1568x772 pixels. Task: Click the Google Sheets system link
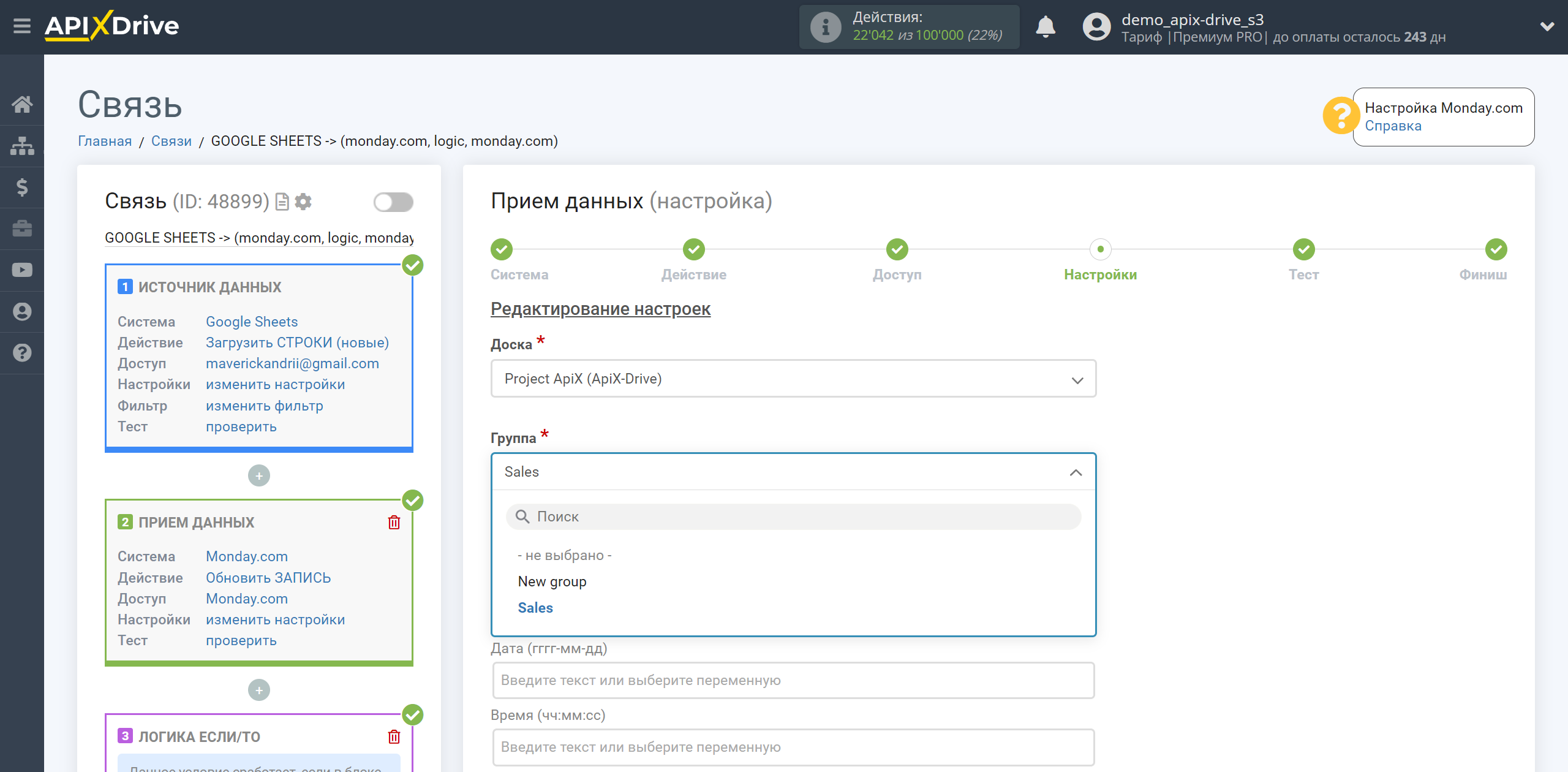(x=252, y=322)
